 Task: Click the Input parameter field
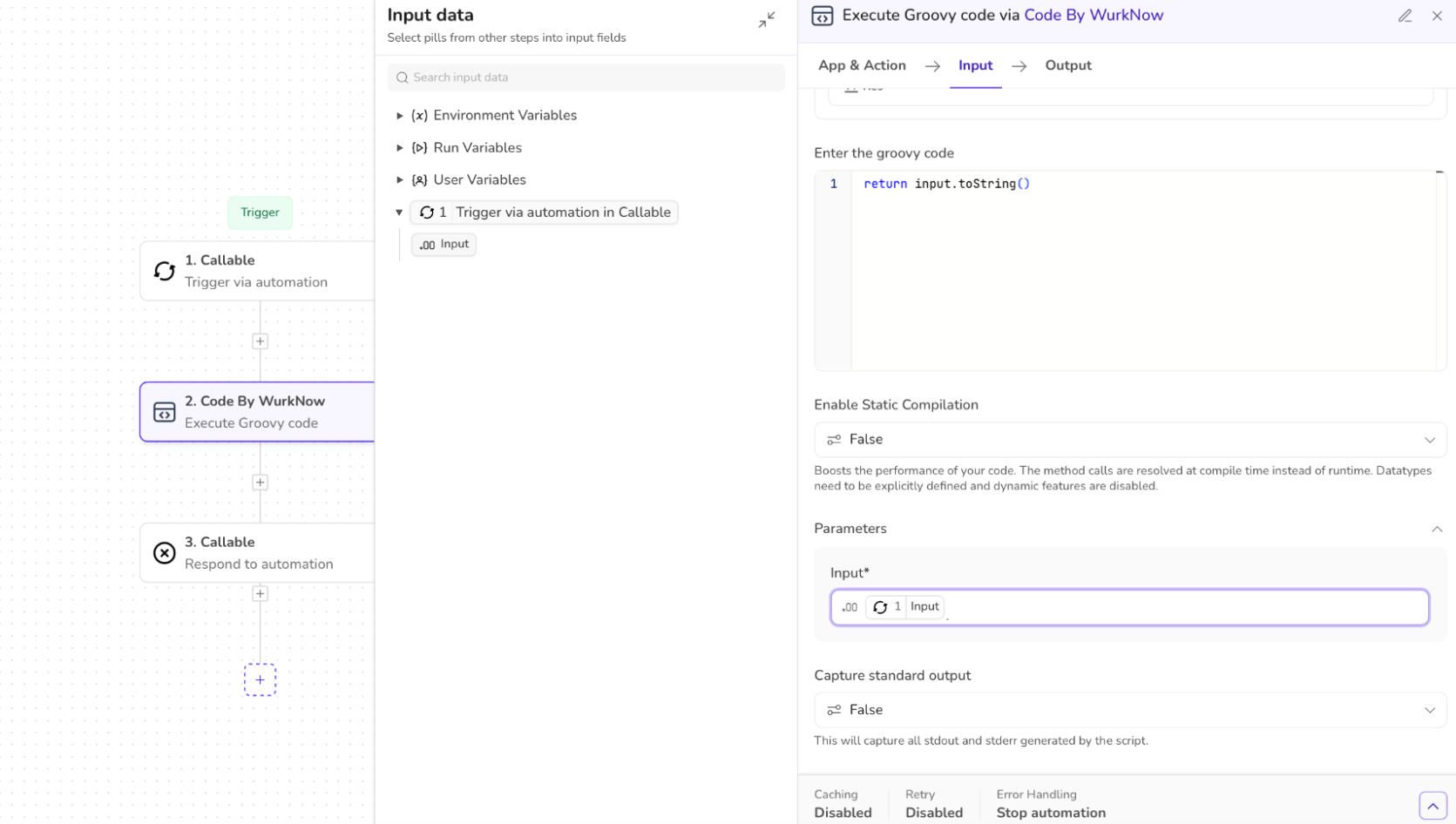pyautogui.click(x=1130, y=607)
